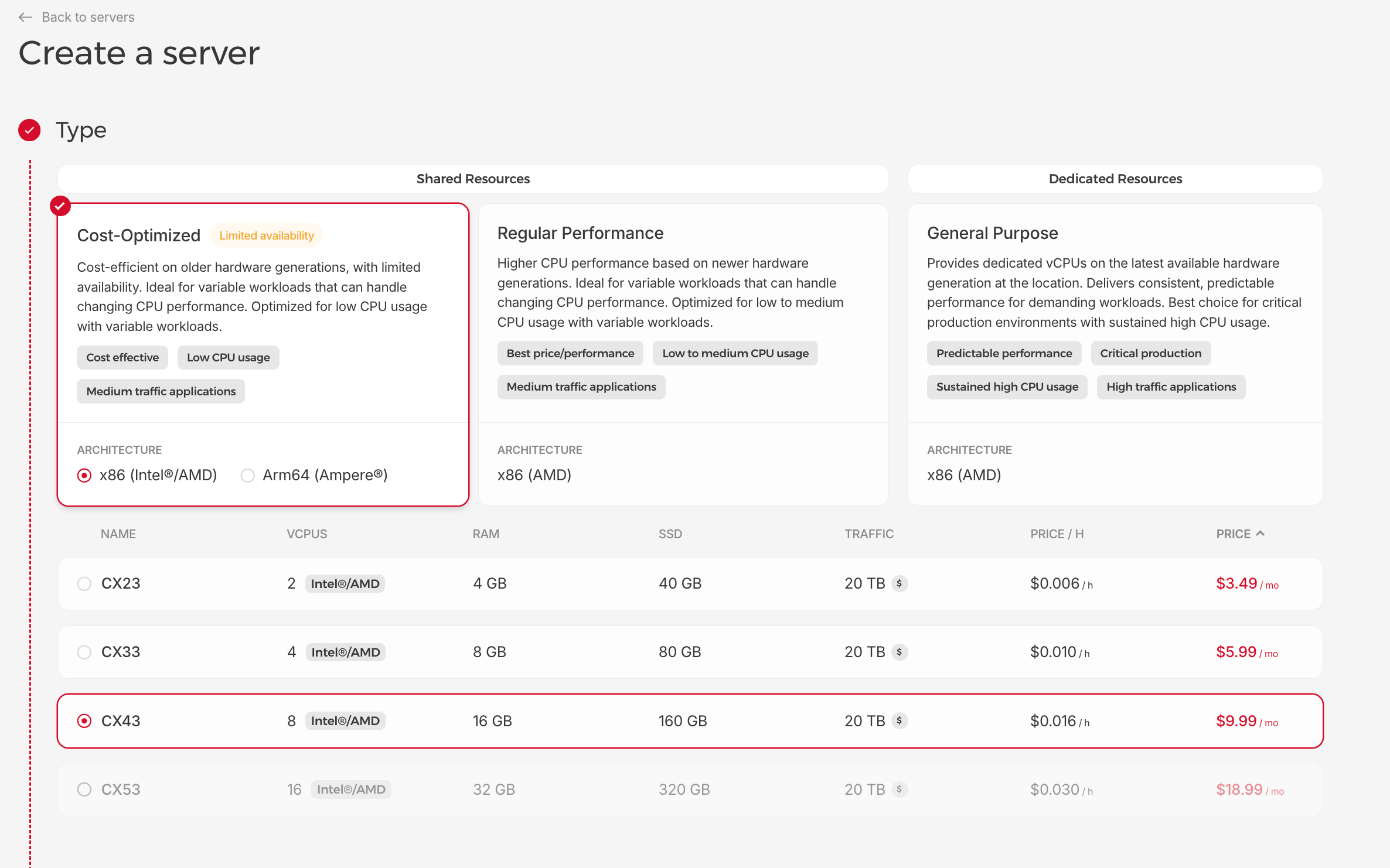This screenshot has width=1390, height=868.
Task: Click the dollar icon in CX53 traffic
Action: (x=900, y=790)
